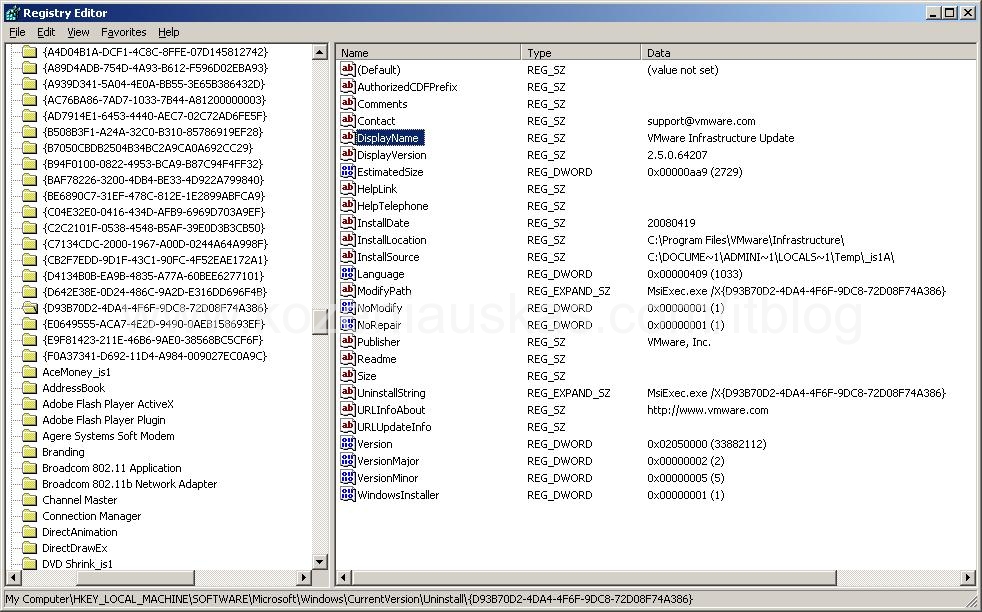Select the {AC76BA86-7AD7-1033-7B44-A81200000003} key
Image resolution: width=982 pixels, height=612 pixels.
154,100
